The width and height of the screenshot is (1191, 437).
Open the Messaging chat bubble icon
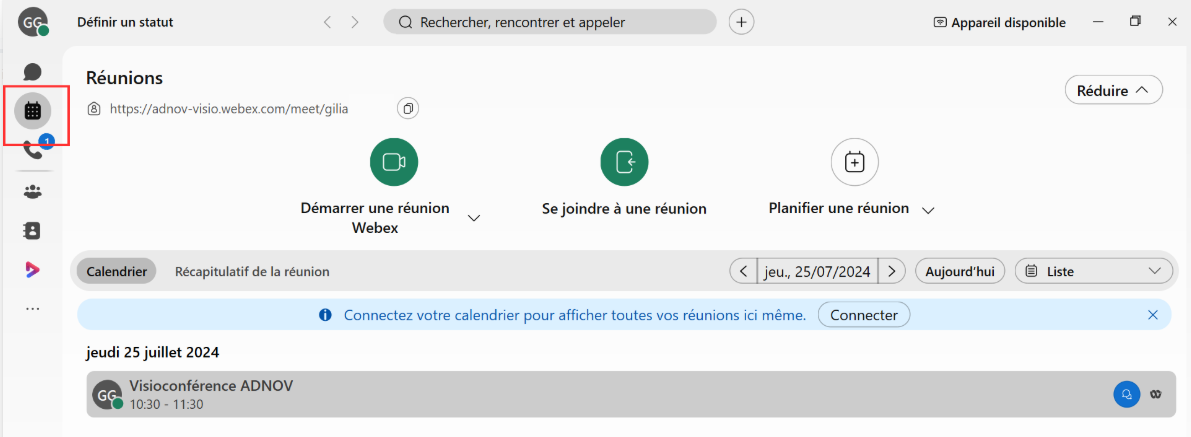click(x=32, y=72)
